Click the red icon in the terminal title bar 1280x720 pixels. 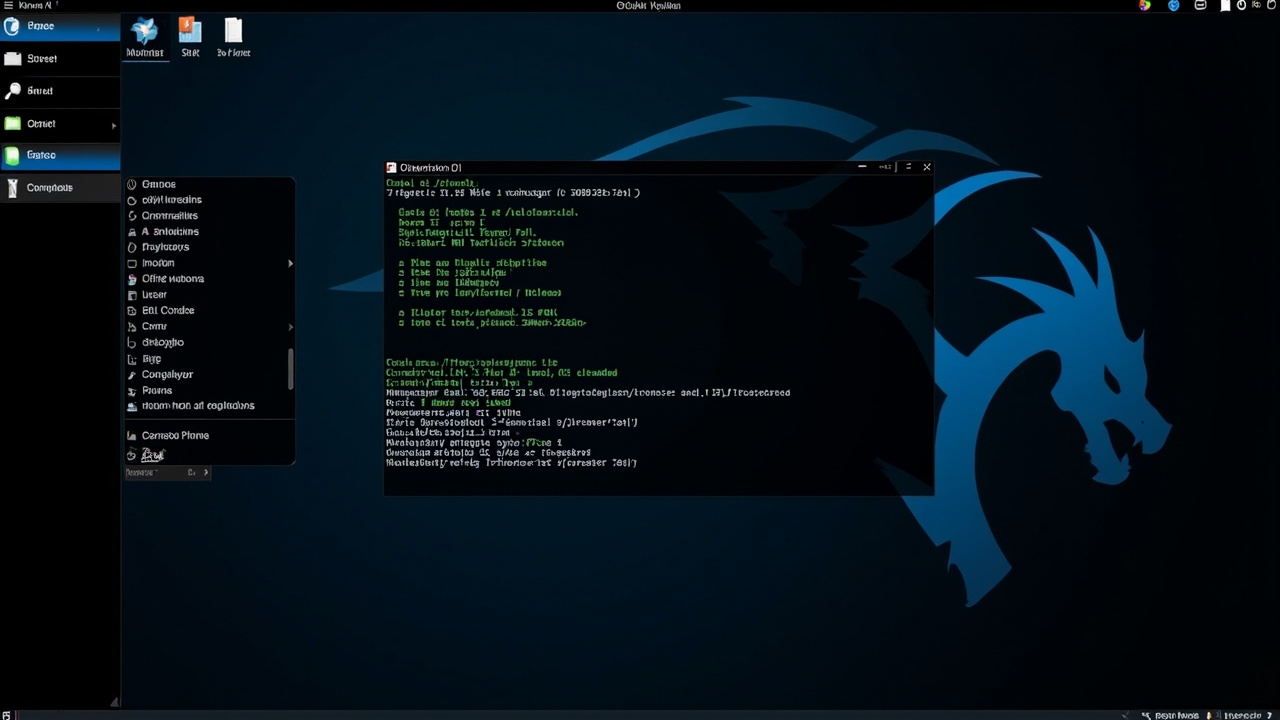click(391, 168)
